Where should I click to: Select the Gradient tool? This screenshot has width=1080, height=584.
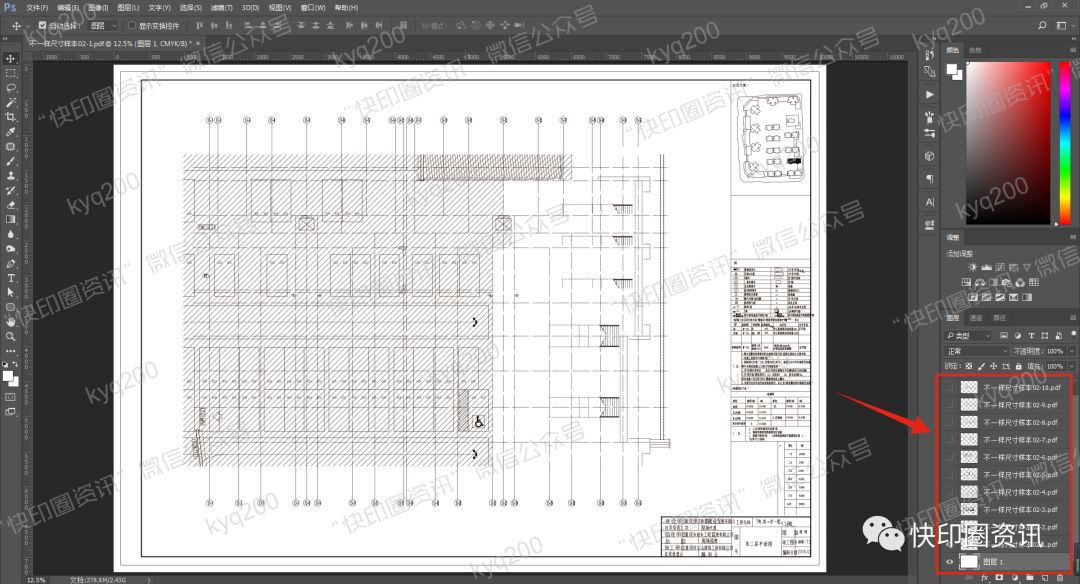[x=10, y=219]
